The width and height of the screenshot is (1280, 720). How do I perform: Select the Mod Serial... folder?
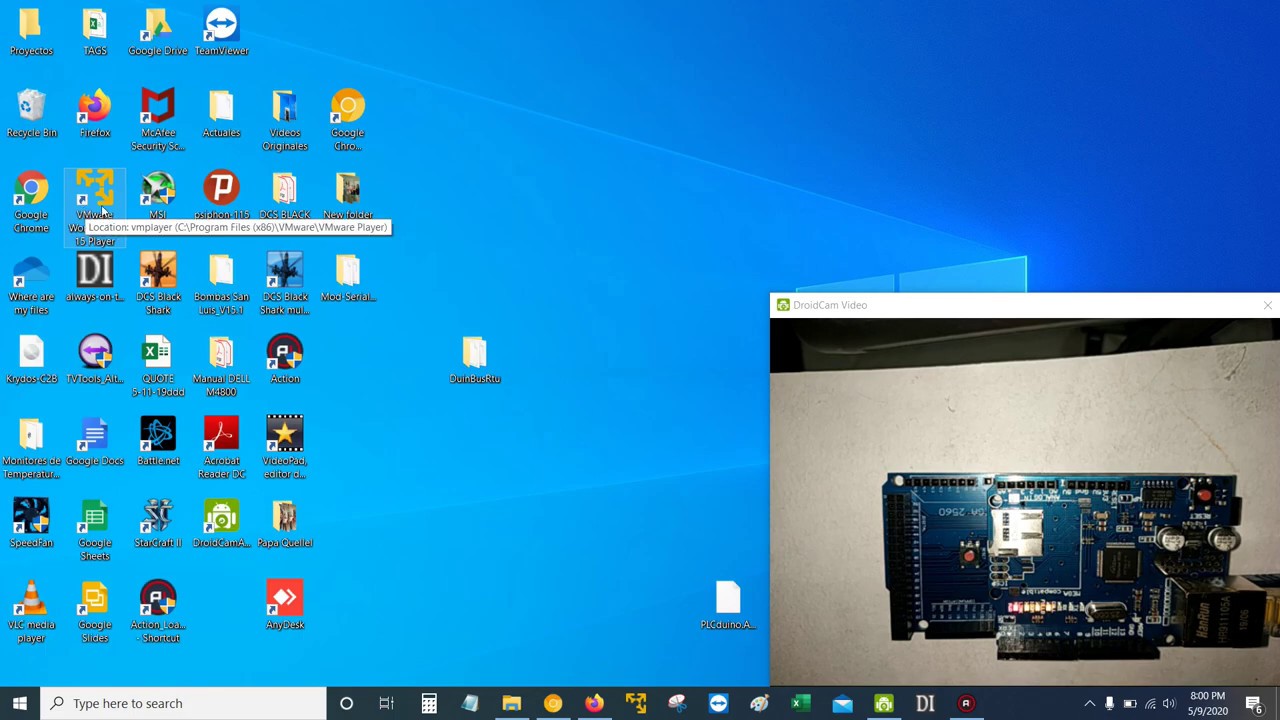tap(348, 278)
